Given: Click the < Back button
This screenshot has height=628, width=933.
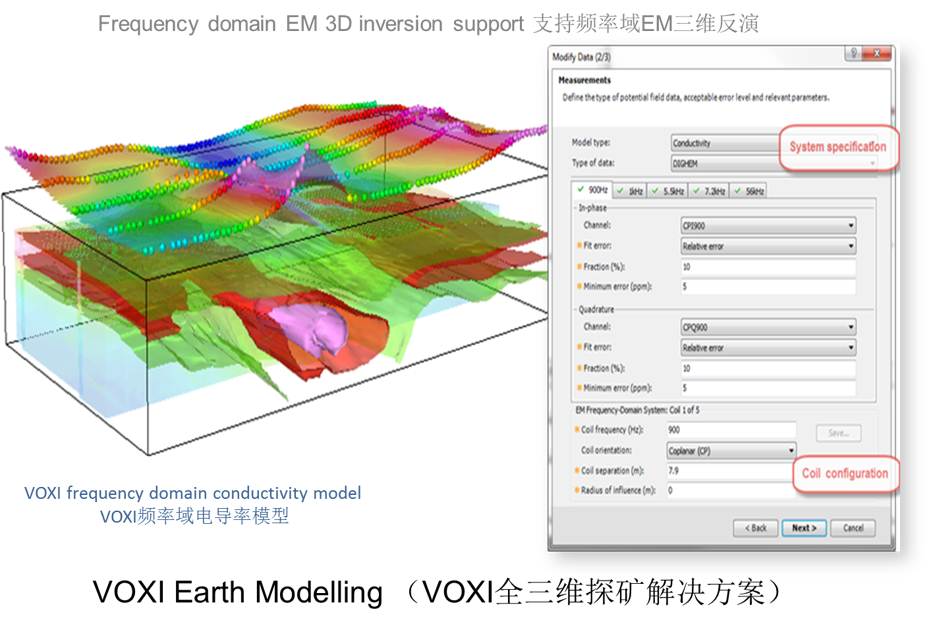Looking at the screenshot, I should tap(756, 528).
